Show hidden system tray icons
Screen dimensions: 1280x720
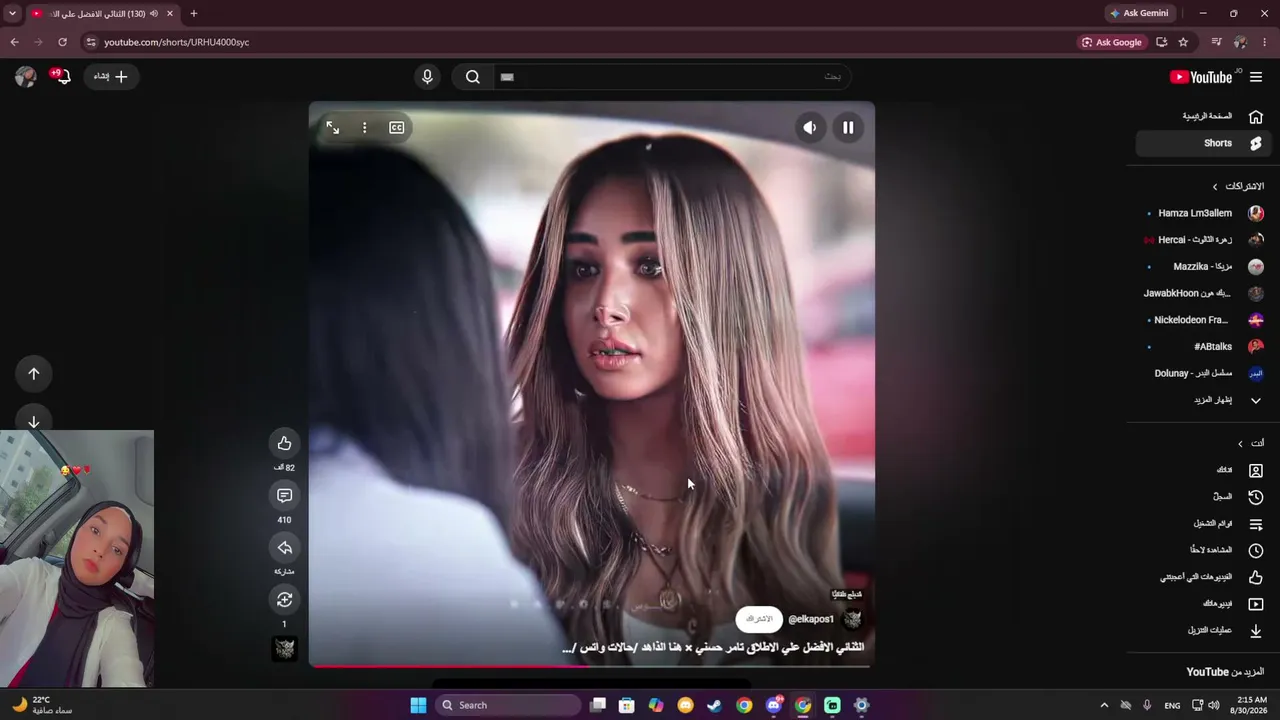coord(1104,705)
